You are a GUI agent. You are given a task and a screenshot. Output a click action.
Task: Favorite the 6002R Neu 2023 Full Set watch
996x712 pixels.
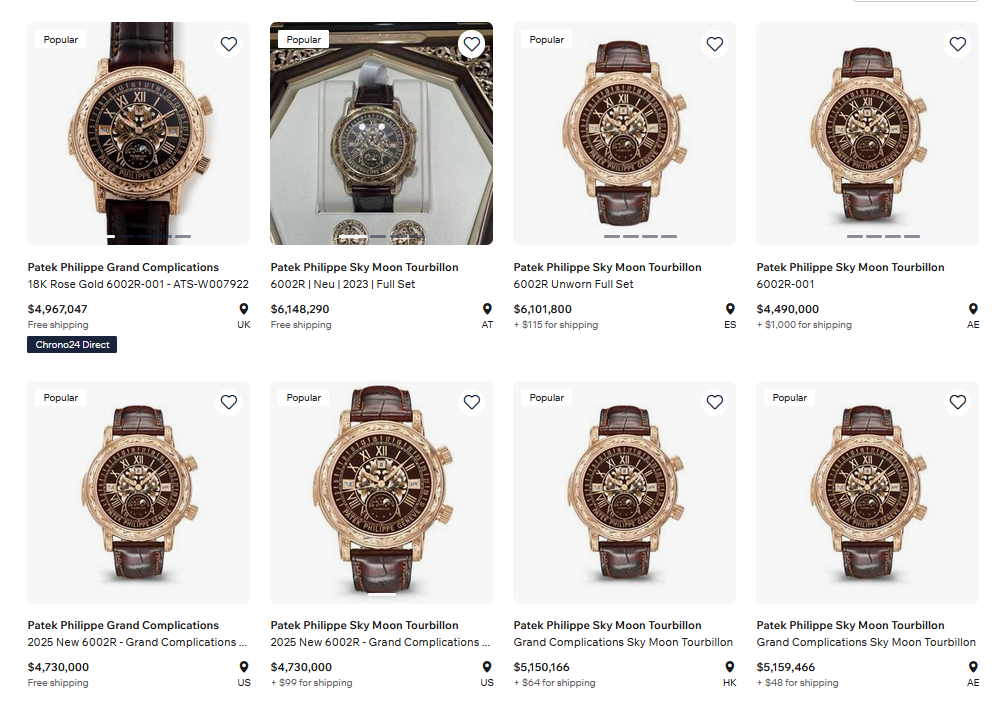[472, 44]
